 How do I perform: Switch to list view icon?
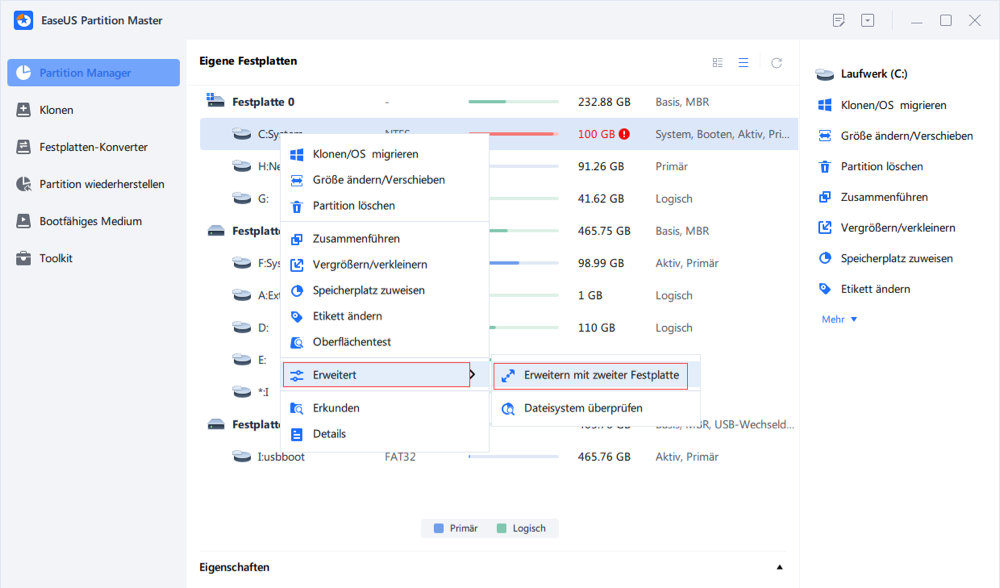click(744, 62)
